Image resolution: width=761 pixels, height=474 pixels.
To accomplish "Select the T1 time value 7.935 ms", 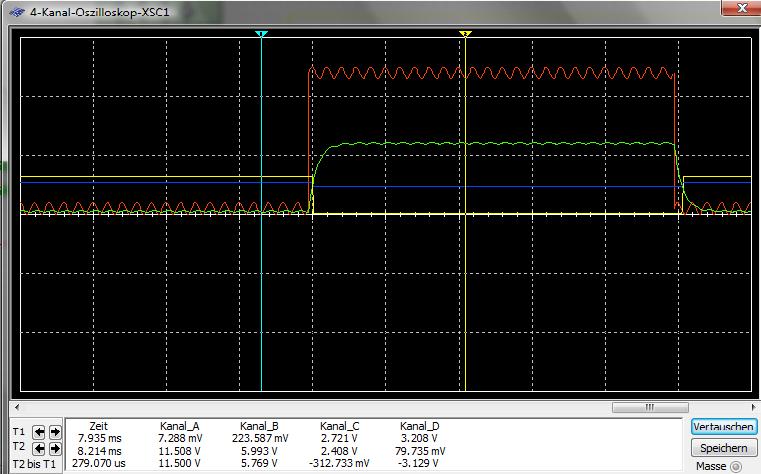I will [x=99, y=438].
